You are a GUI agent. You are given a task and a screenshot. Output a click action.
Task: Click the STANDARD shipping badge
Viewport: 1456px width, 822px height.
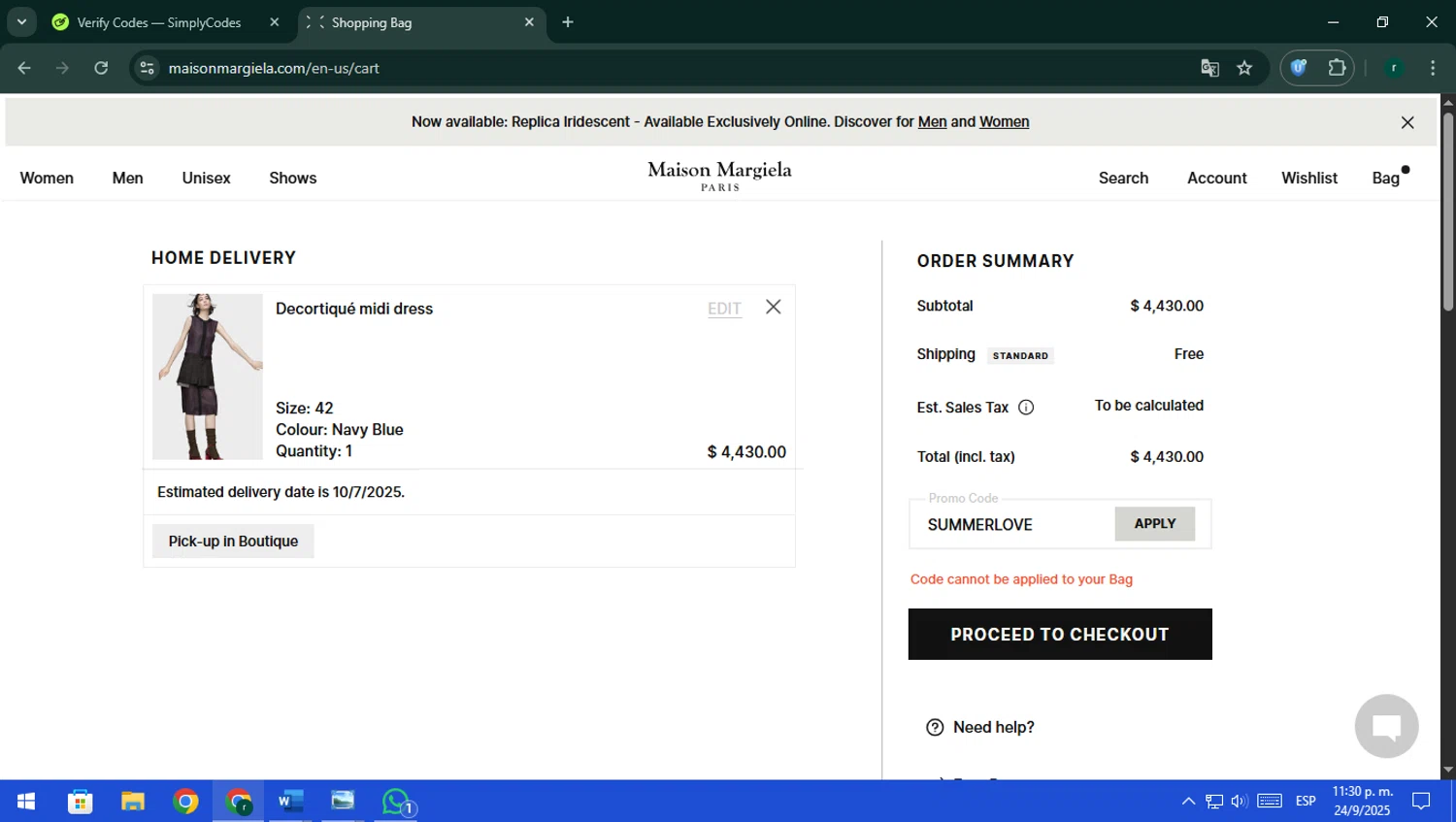[1020, 356]
